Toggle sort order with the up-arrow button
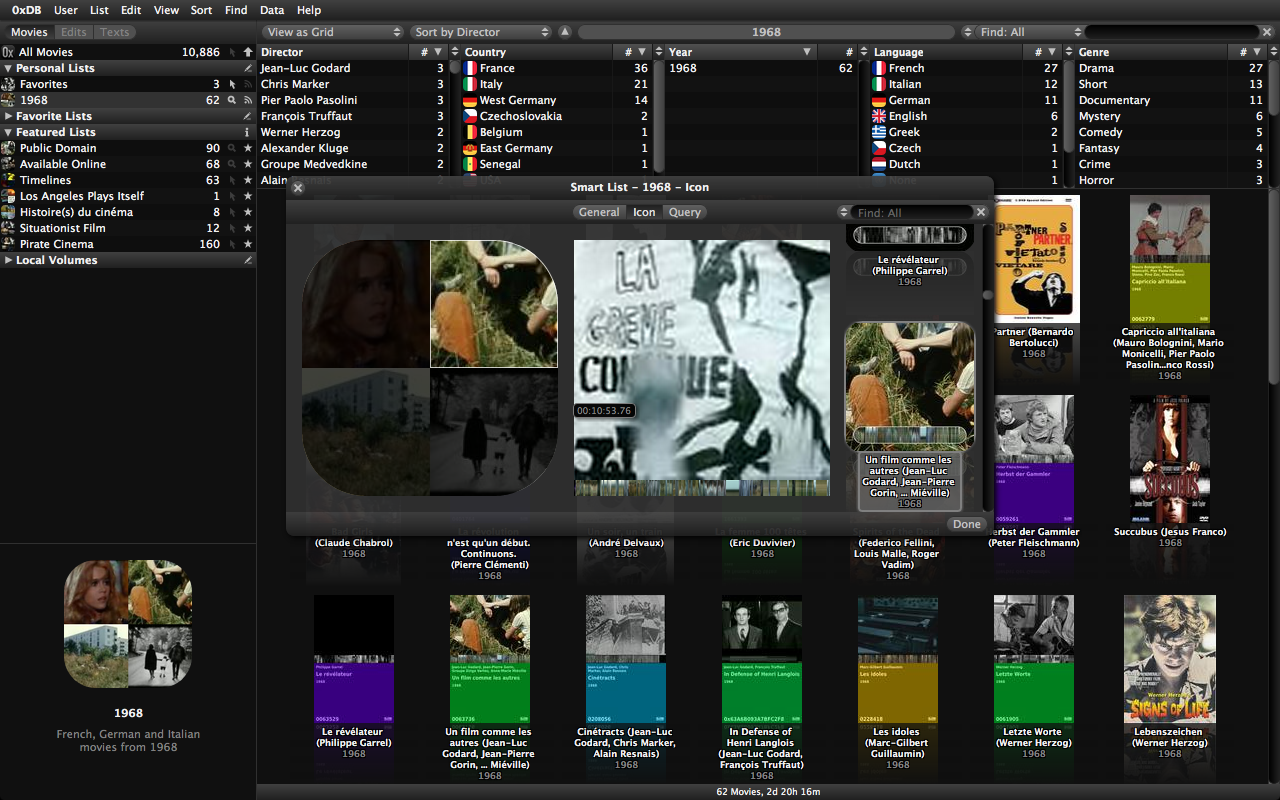 click(x=565, y=32)
